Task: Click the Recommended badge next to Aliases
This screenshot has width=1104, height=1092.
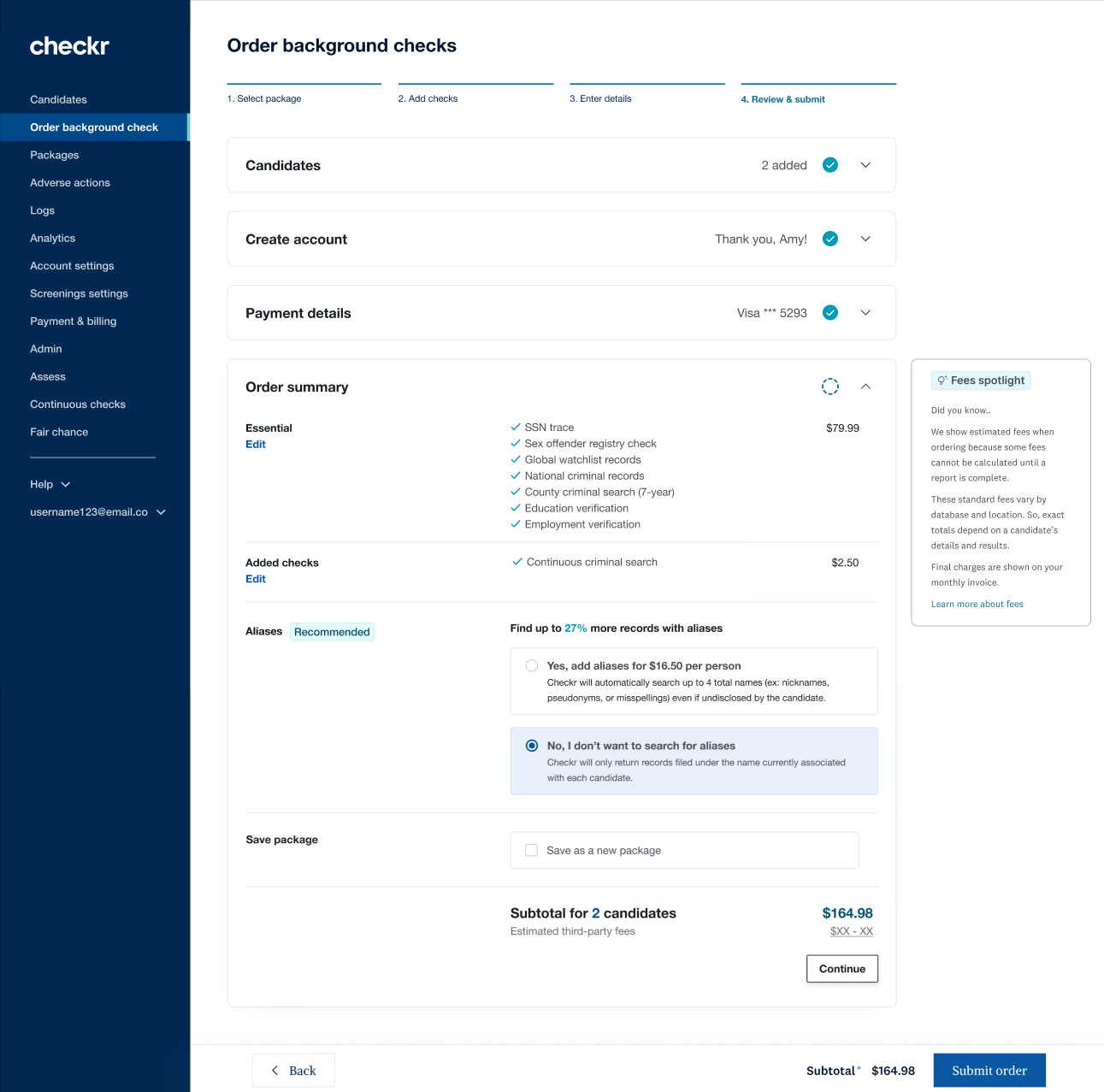Action: pyautogui.click(x=332, y=632)
